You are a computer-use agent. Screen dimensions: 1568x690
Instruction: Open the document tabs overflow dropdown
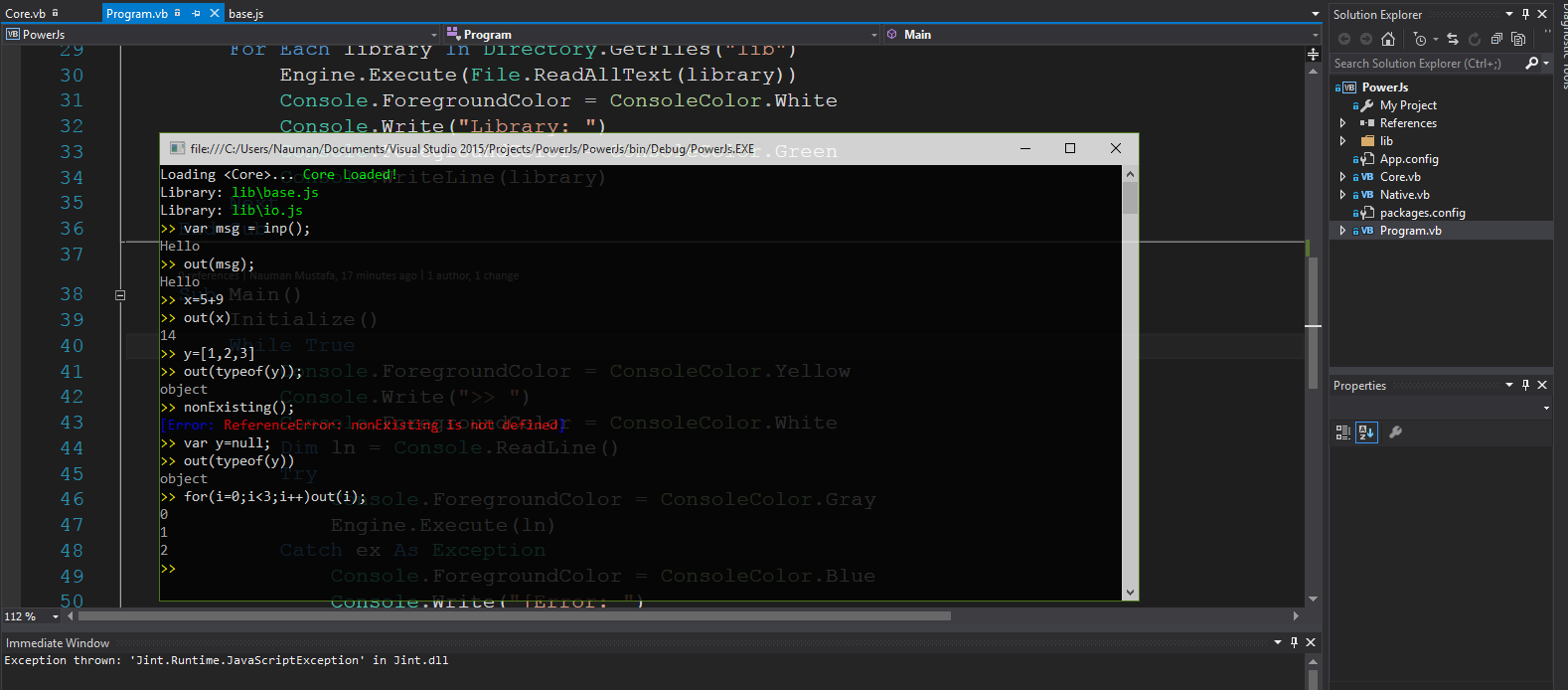tap(1315, 14)
